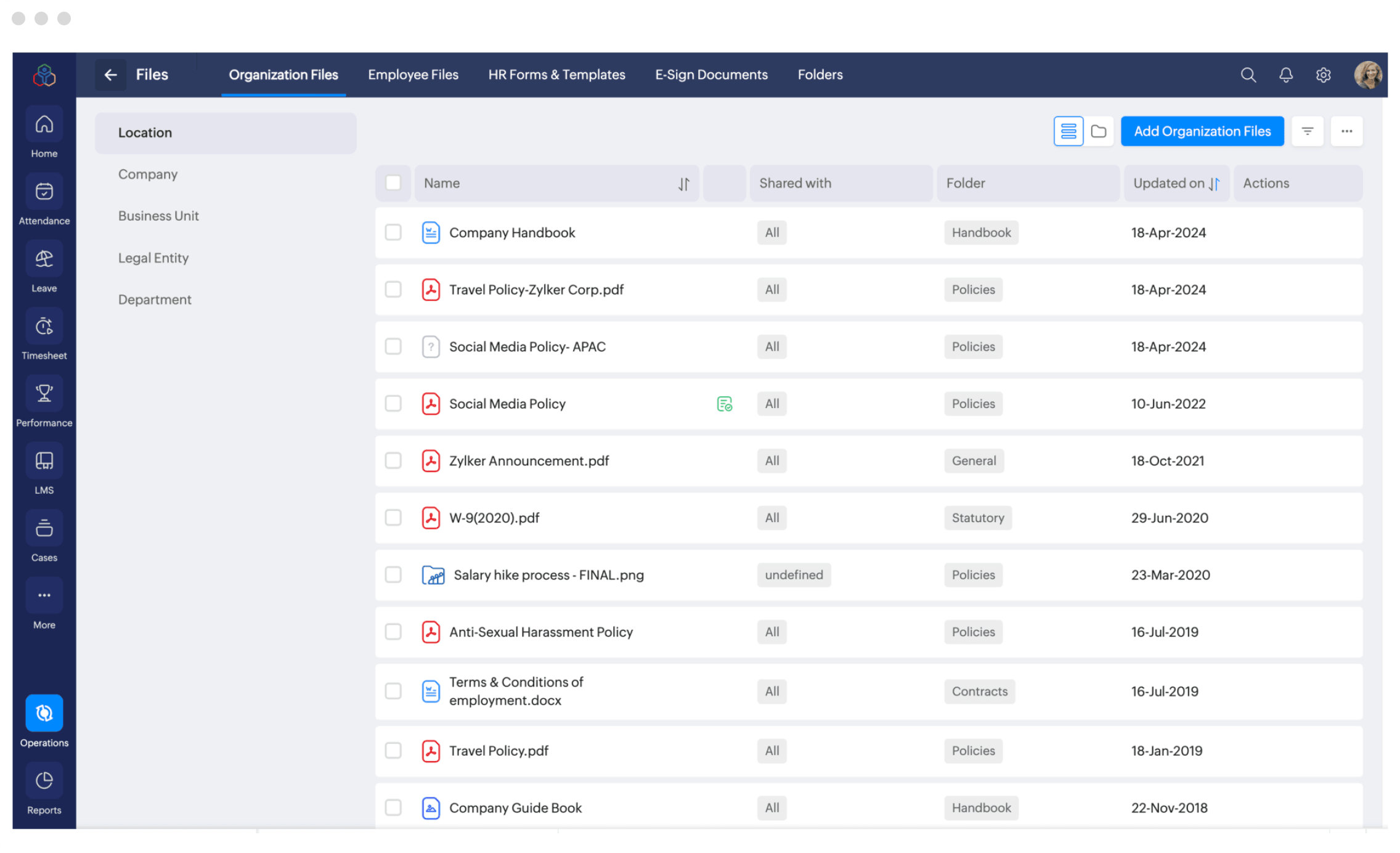Click the search magnifier icon

tap(1248, 75)
